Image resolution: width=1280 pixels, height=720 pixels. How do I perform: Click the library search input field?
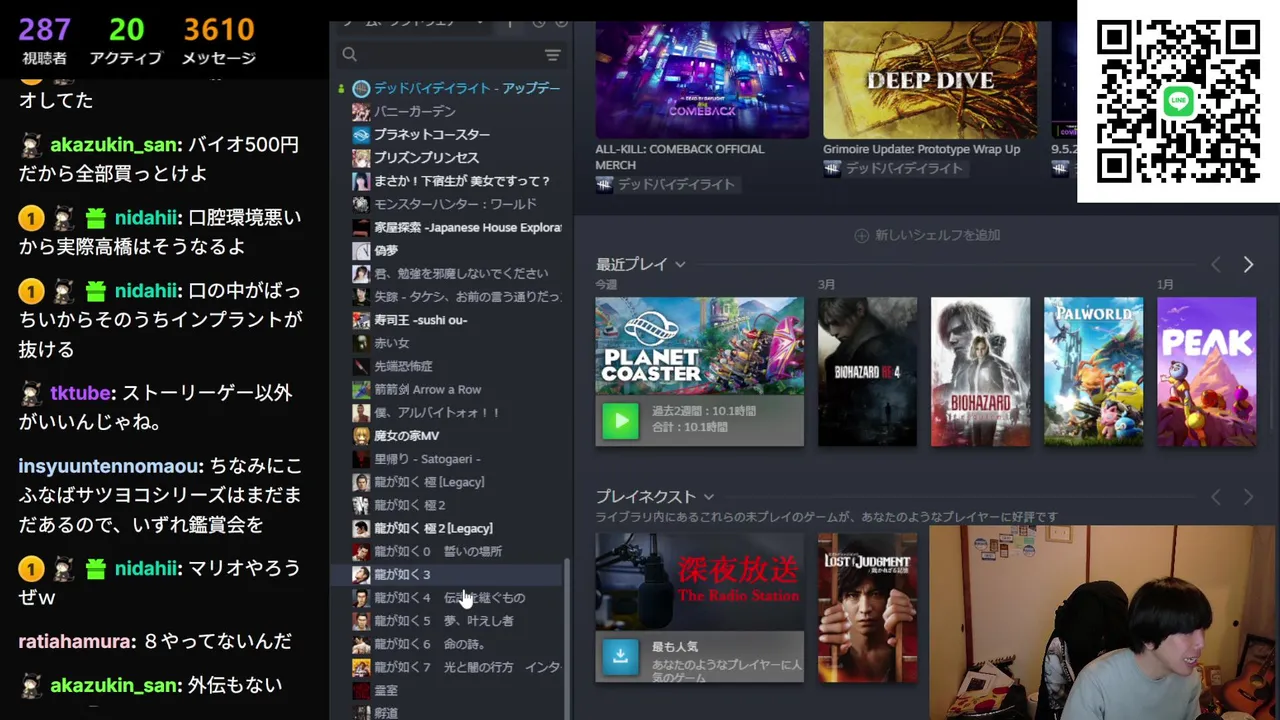(450, 54)
